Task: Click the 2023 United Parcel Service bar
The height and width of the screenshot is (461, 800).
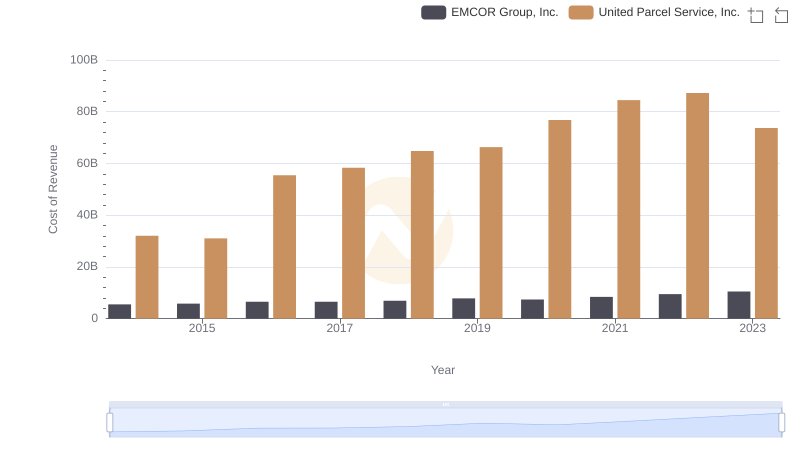Action: [766, 223]
